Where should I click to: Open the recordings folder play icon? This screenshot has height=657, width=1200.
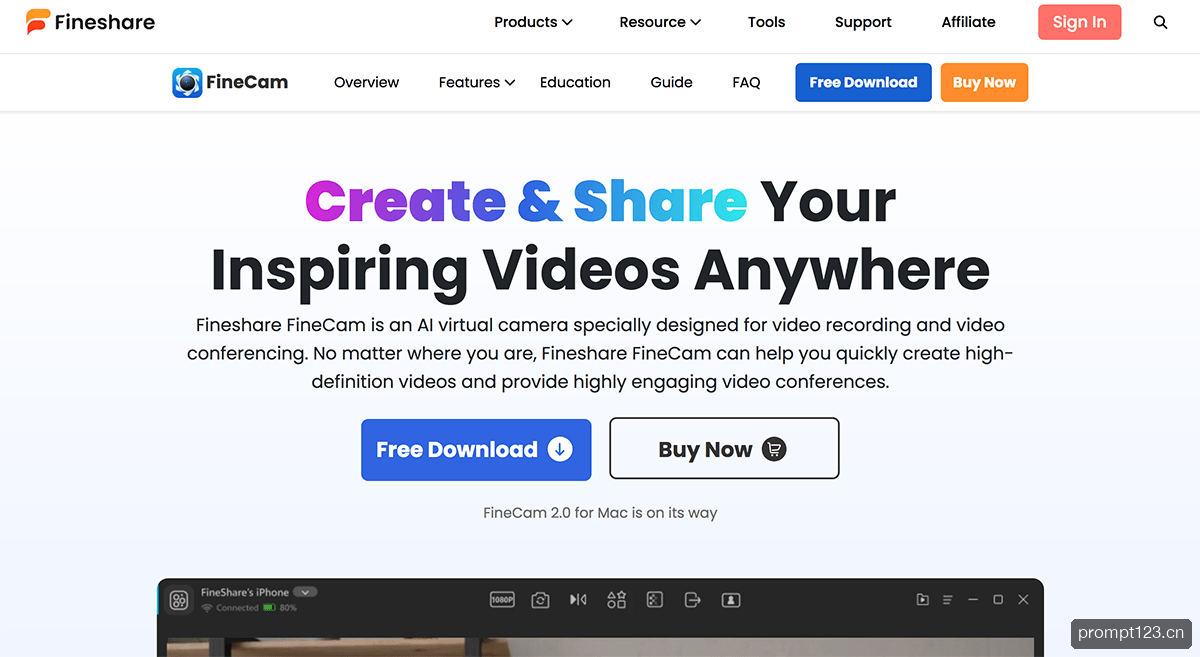pyautogui.click(x=922, y=600)
